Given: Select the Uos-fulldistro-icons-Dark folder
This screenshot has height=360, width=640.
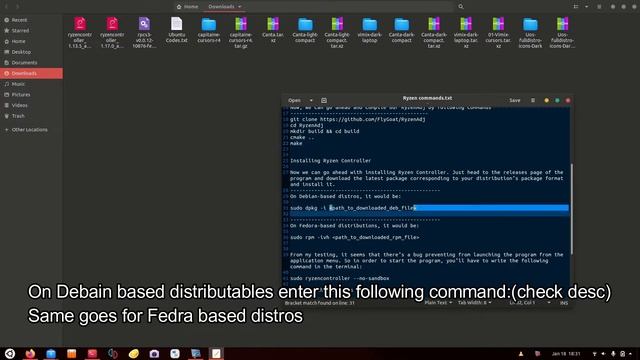Looking at the screenshot, I should 530,33.
